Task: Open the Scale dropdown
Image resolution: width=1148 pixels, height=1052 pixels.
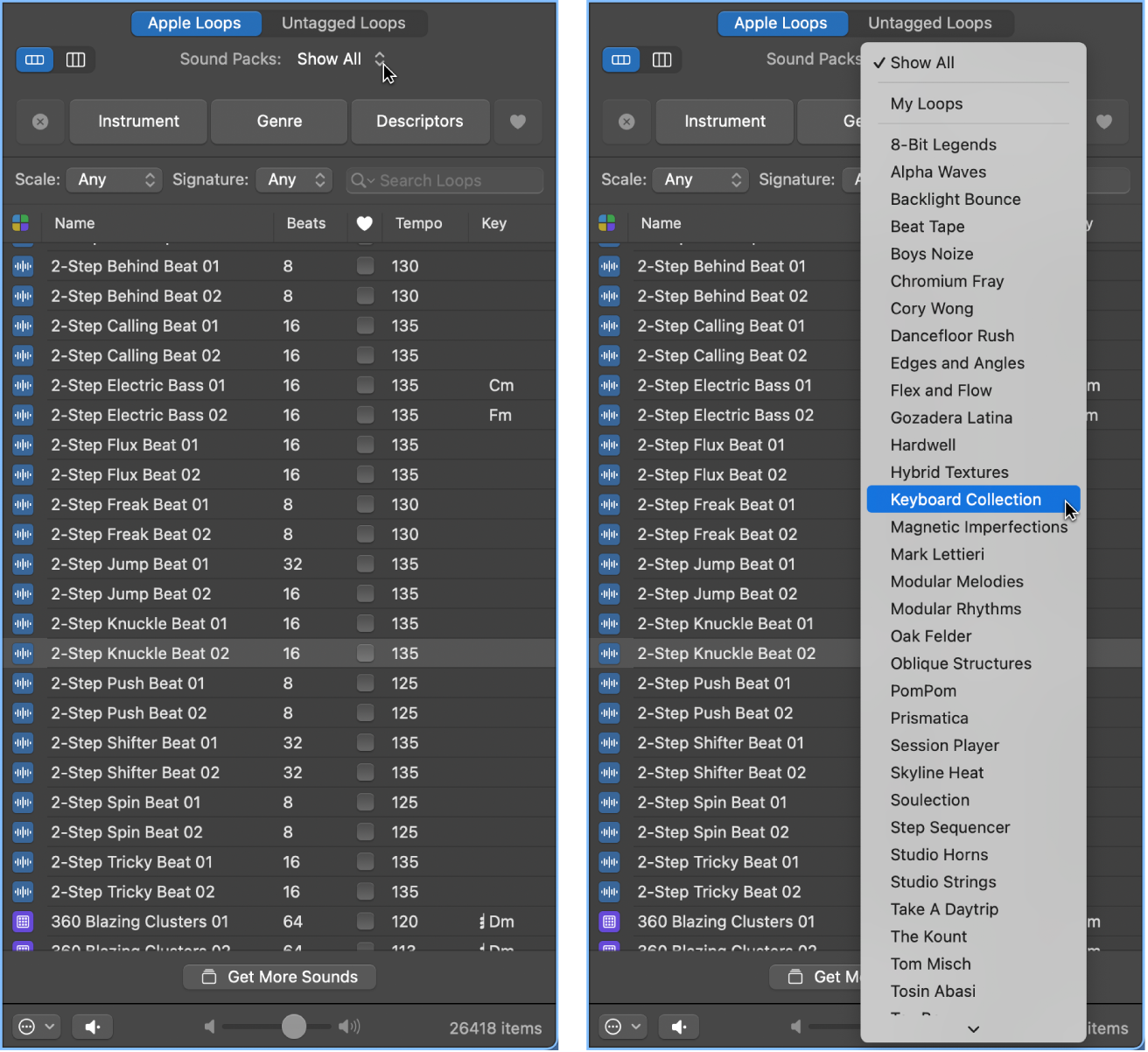Action: click(114, 179)
